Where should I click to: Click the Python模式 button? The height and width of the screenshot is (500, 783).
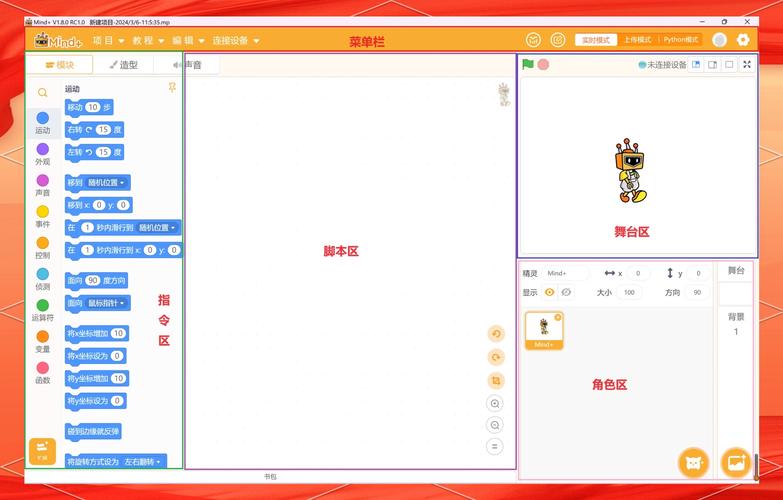[681, 40]
